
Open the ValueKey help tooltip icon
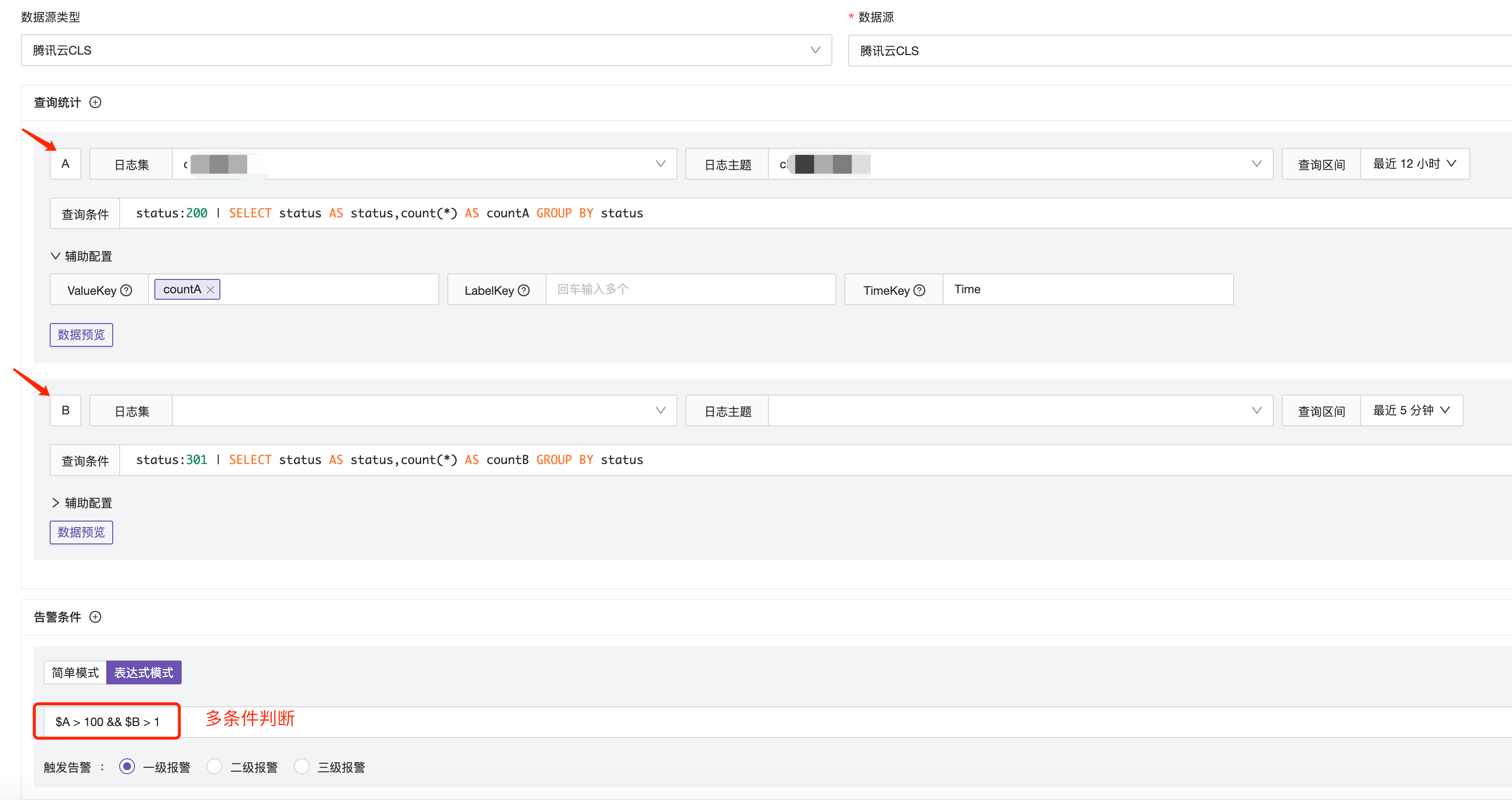(x=126, y=290)
